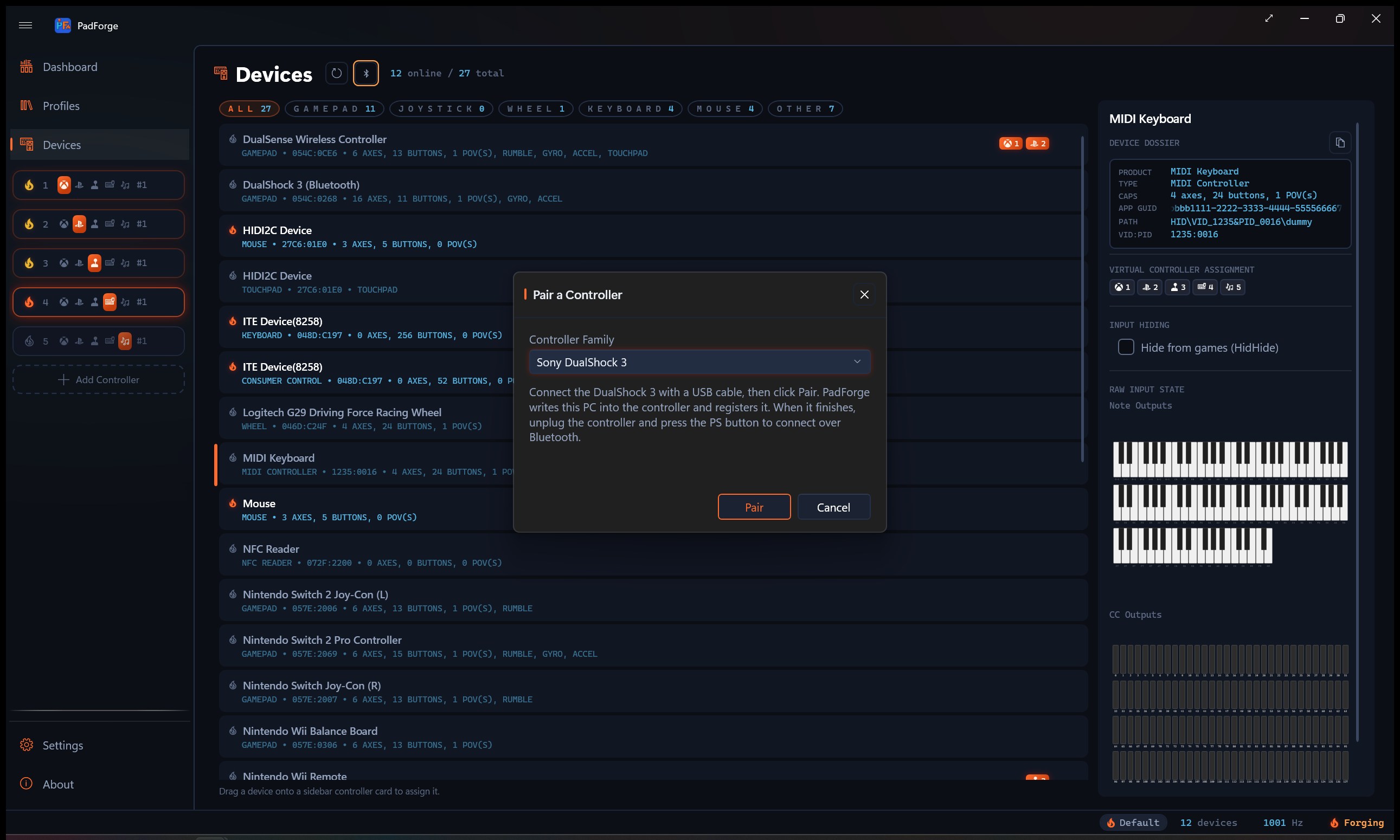Click the PlayStation 2 badge on DualSense row
Image resolution: width=1400 pixels, height=840 pixels.
point(1038,144)
